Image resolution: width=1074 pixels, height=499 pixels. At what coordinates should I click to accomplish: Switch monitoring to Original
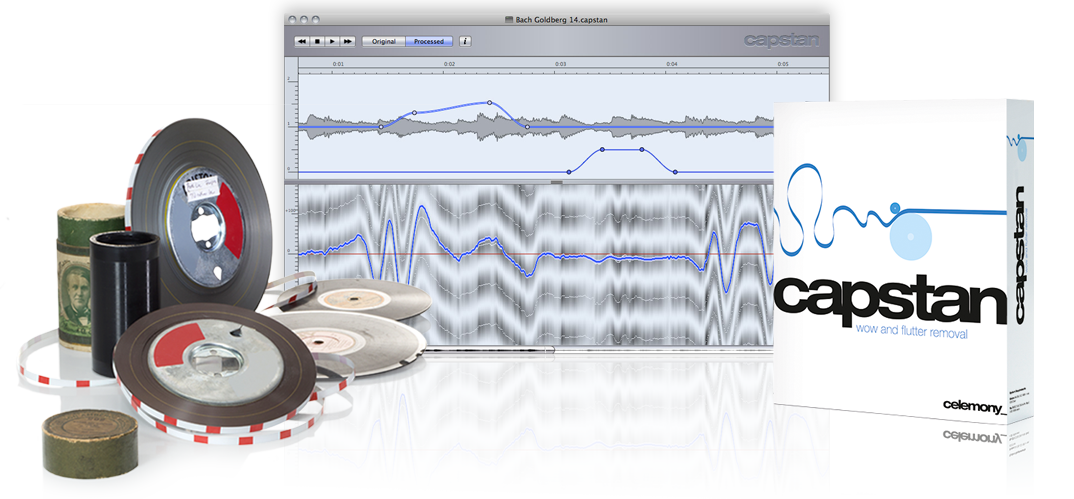tap(384, 42)
